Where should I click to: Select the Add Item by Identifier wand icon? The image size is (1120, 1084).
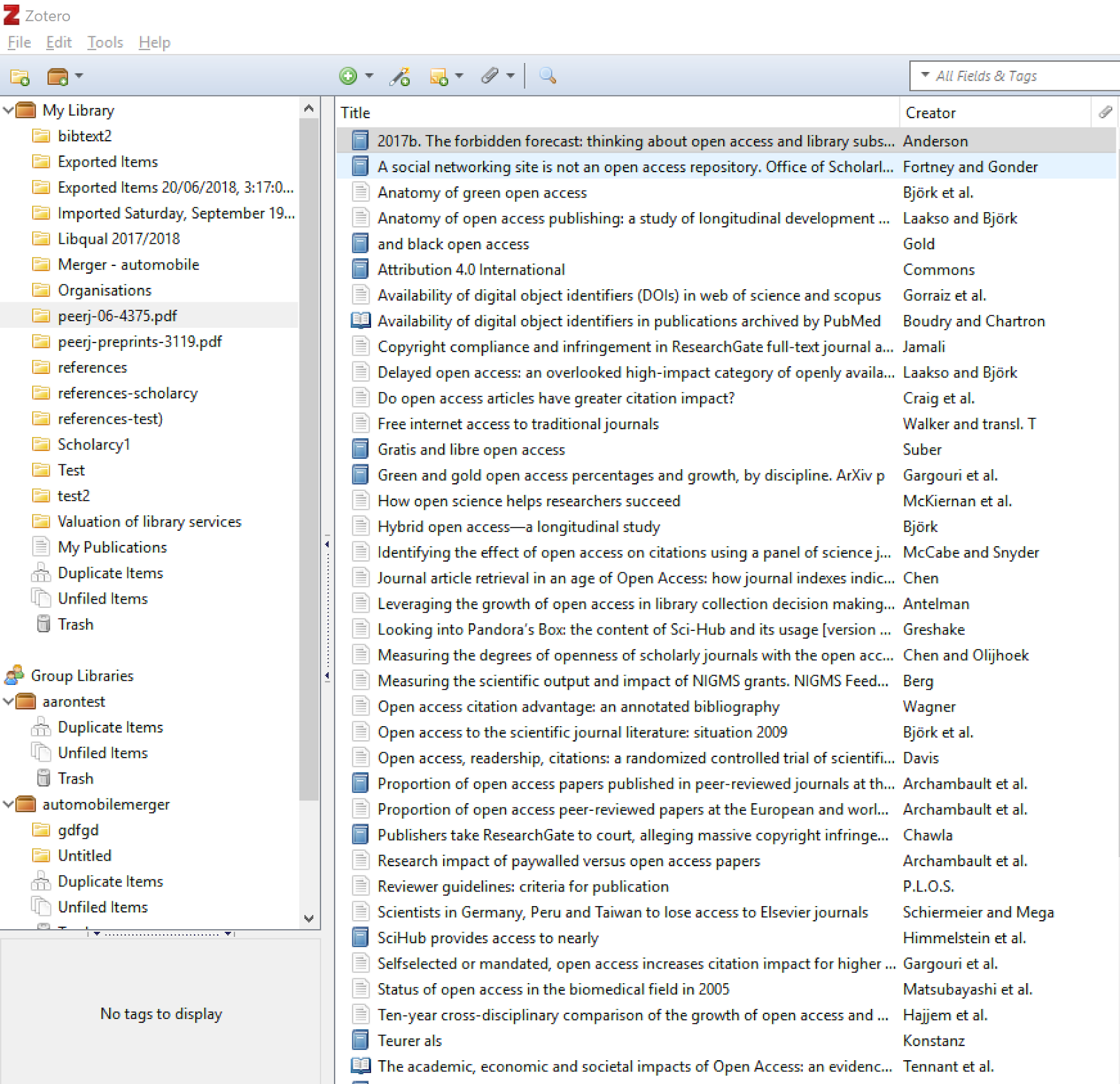(400, 77)
